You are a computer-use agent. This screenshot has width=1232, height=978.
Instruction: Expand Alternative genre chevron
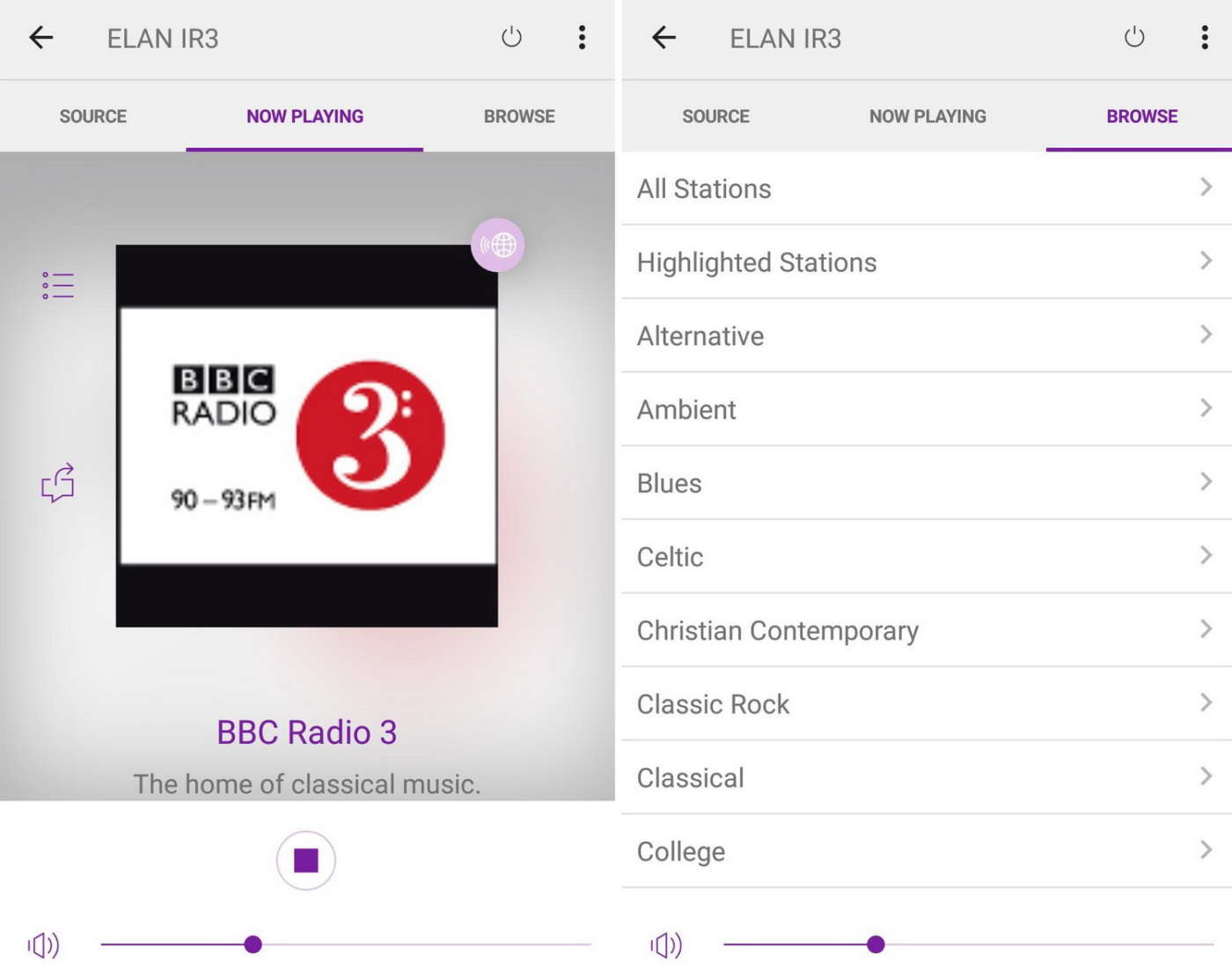(x=1206, y=335)
